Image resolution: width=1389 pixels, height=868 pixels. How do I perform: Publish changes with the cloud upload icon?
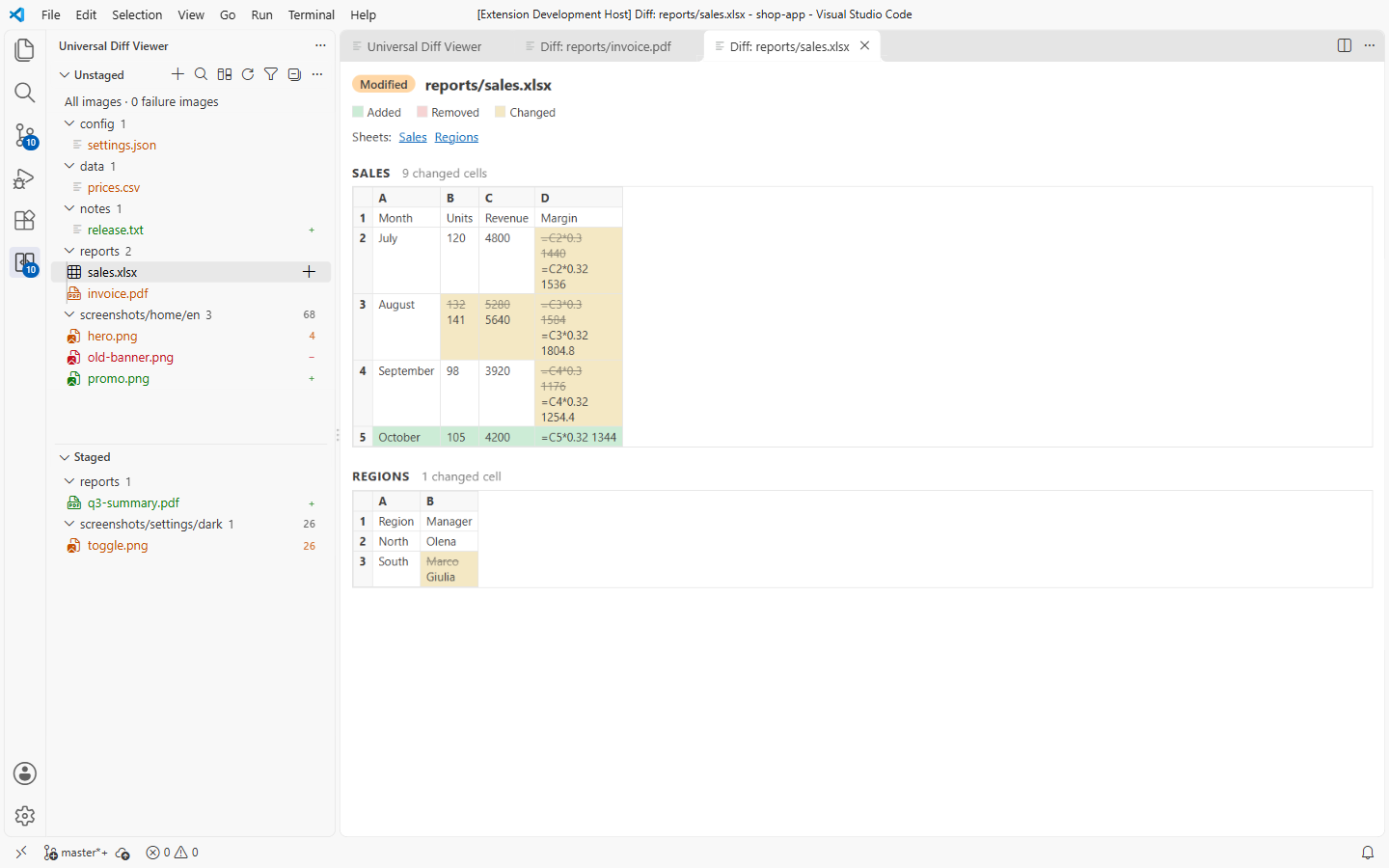[123, 853]
